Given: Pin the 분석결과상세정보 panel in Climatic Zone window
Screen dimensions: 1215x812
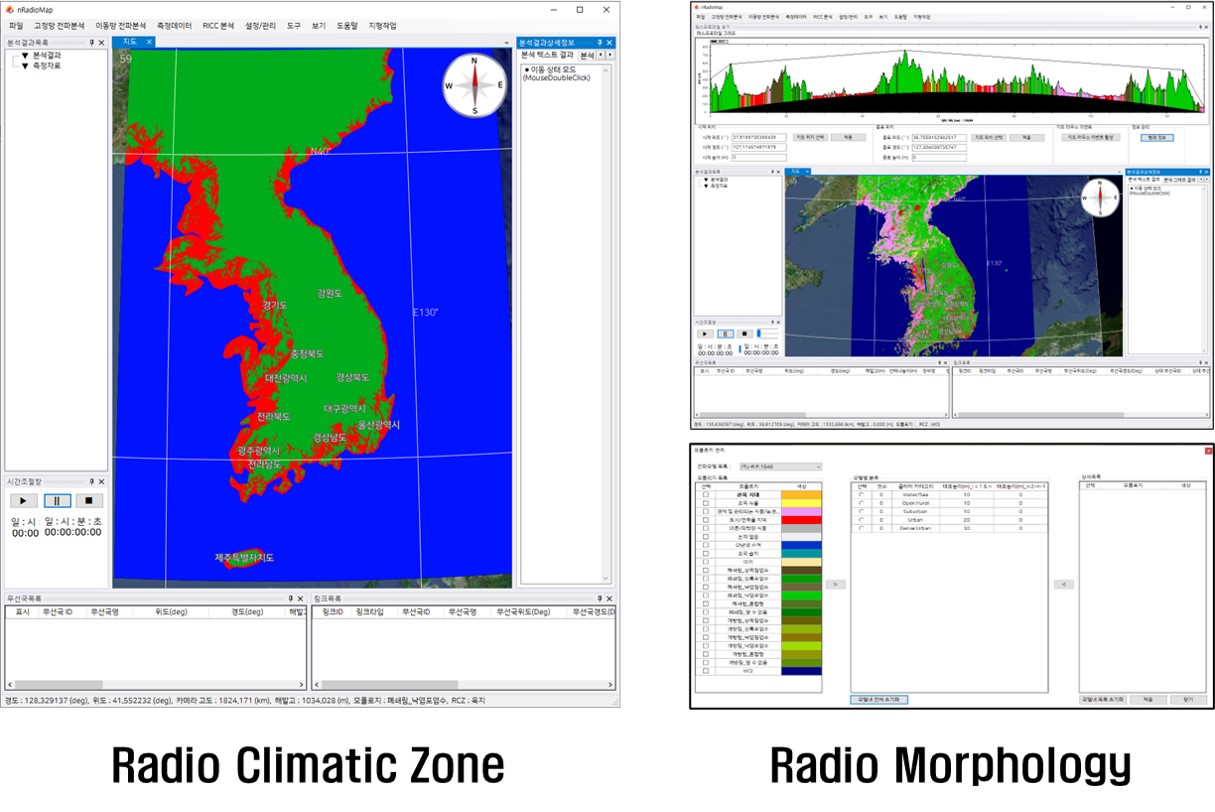Looking at the screenshot, I should [600, 42].
